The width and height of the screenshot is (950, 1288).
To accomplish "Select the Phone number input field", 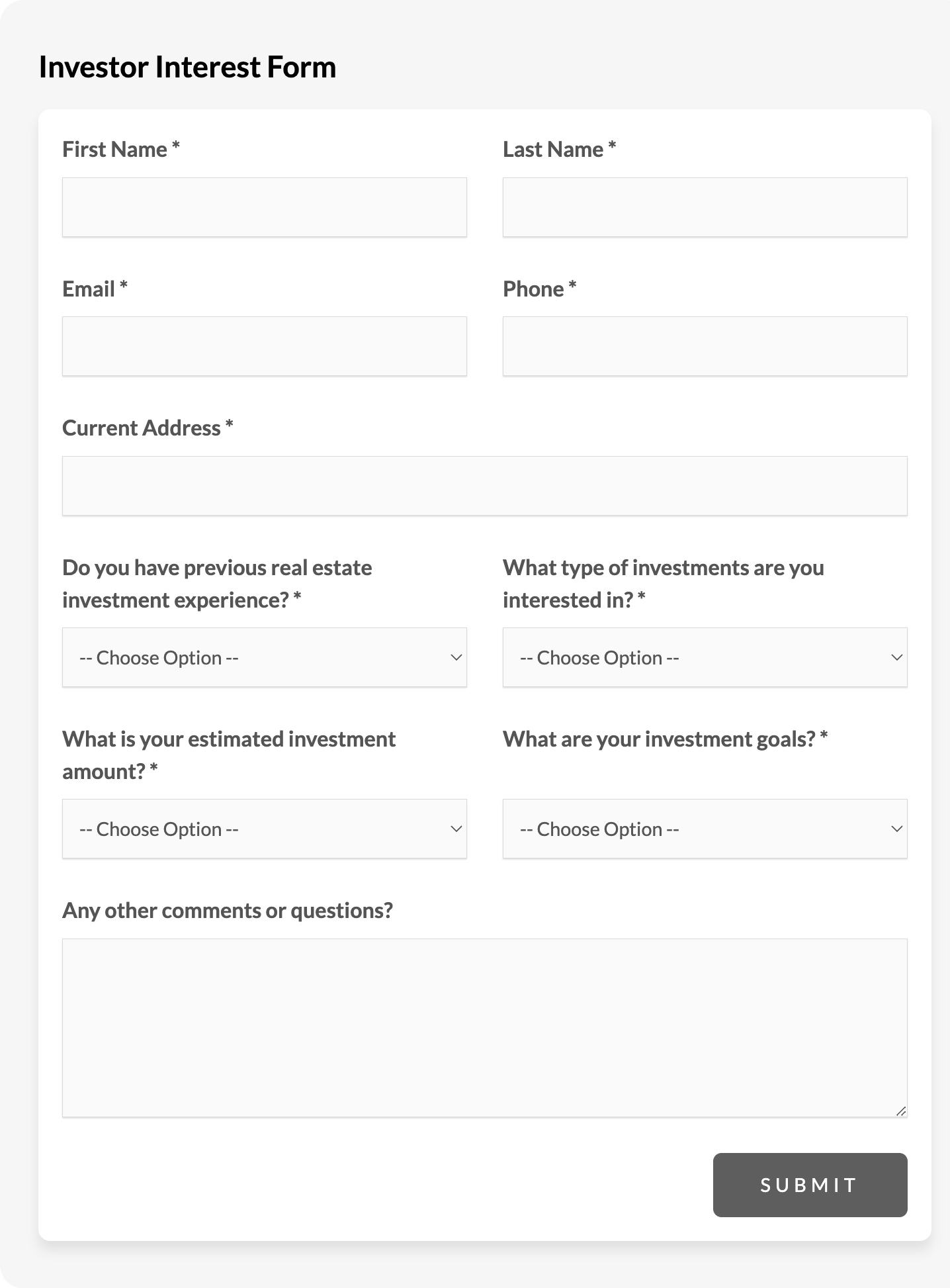I will click(x=705, y=346).
